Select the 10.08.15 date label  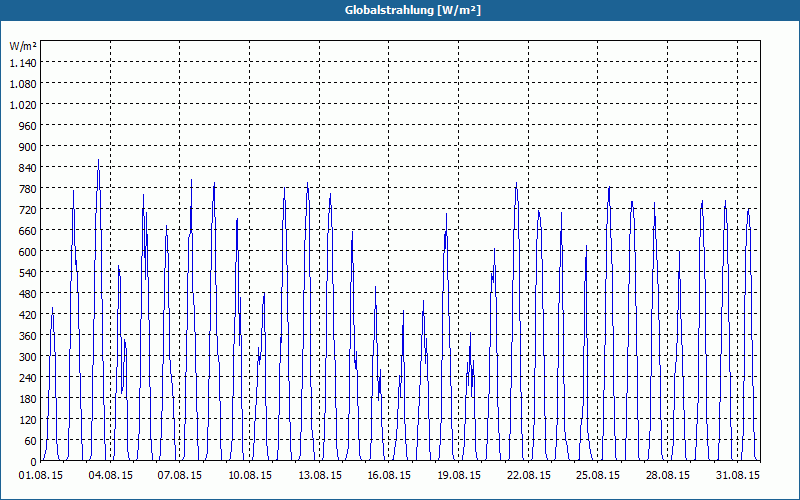250,475
